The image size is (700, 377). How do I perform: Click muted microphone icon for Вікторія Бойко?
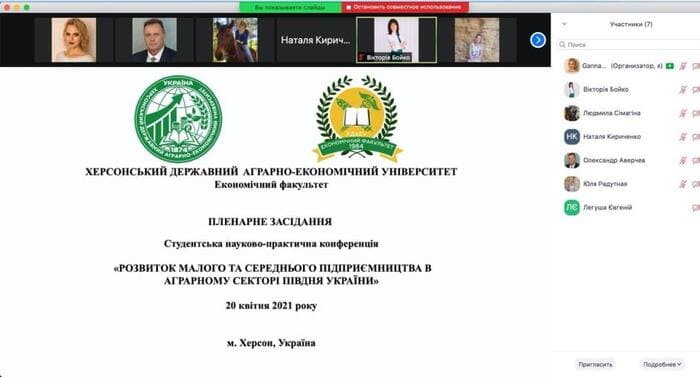click(682, 90)
